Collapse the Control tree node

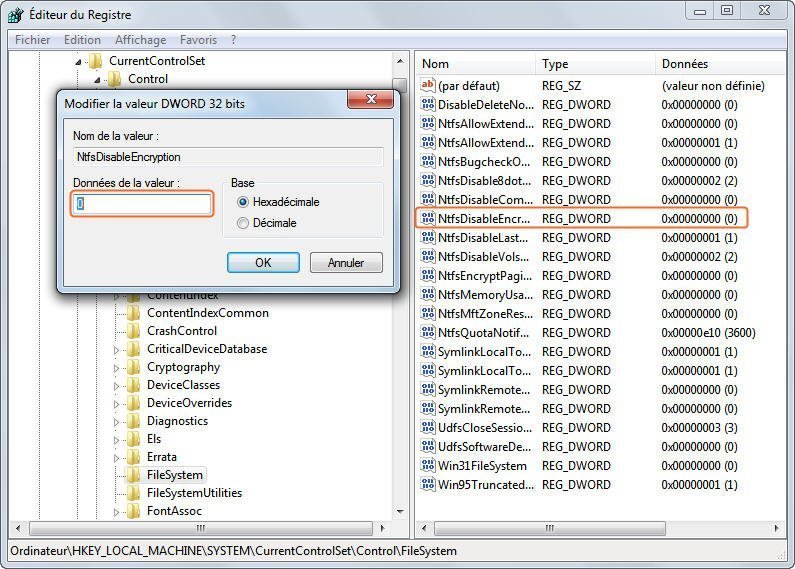[x=97, y=80]
